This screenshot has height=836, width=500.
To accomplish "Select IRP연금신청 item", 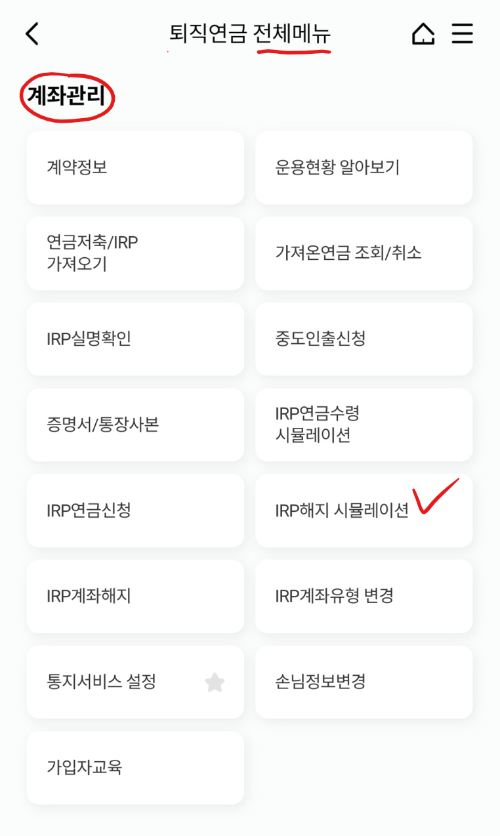I will 135,511.
